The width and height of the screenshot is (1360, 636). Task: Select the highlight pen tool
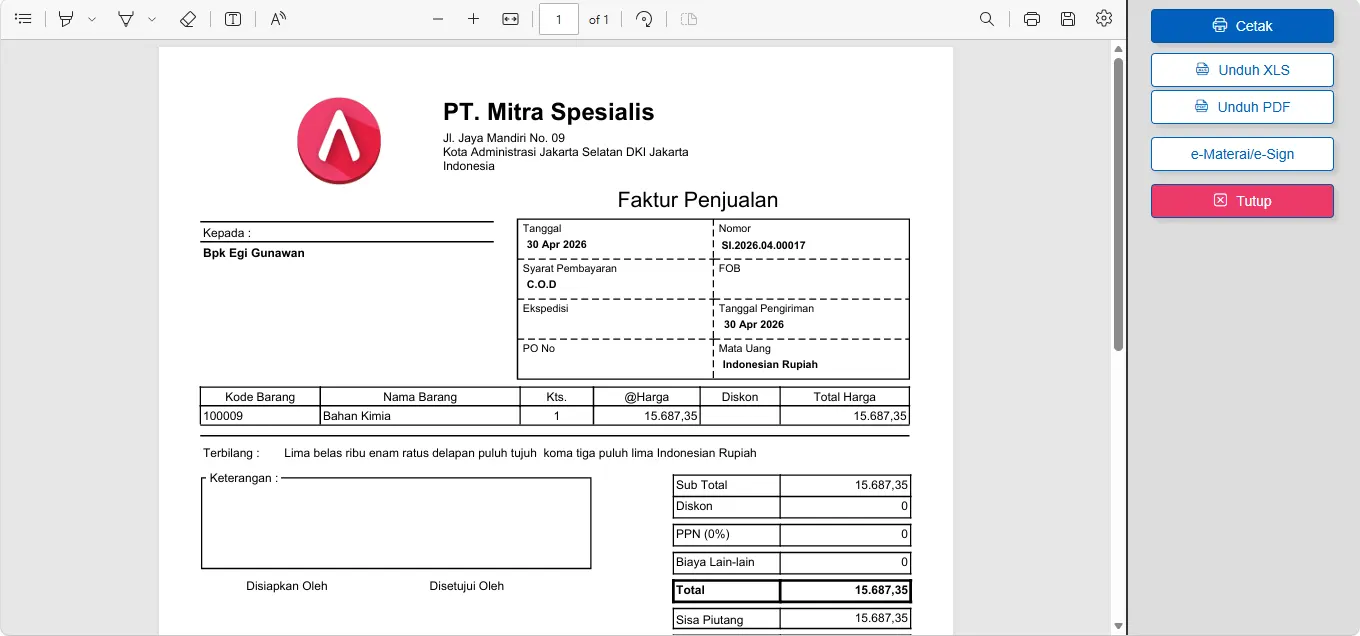(x=67, y=19)
